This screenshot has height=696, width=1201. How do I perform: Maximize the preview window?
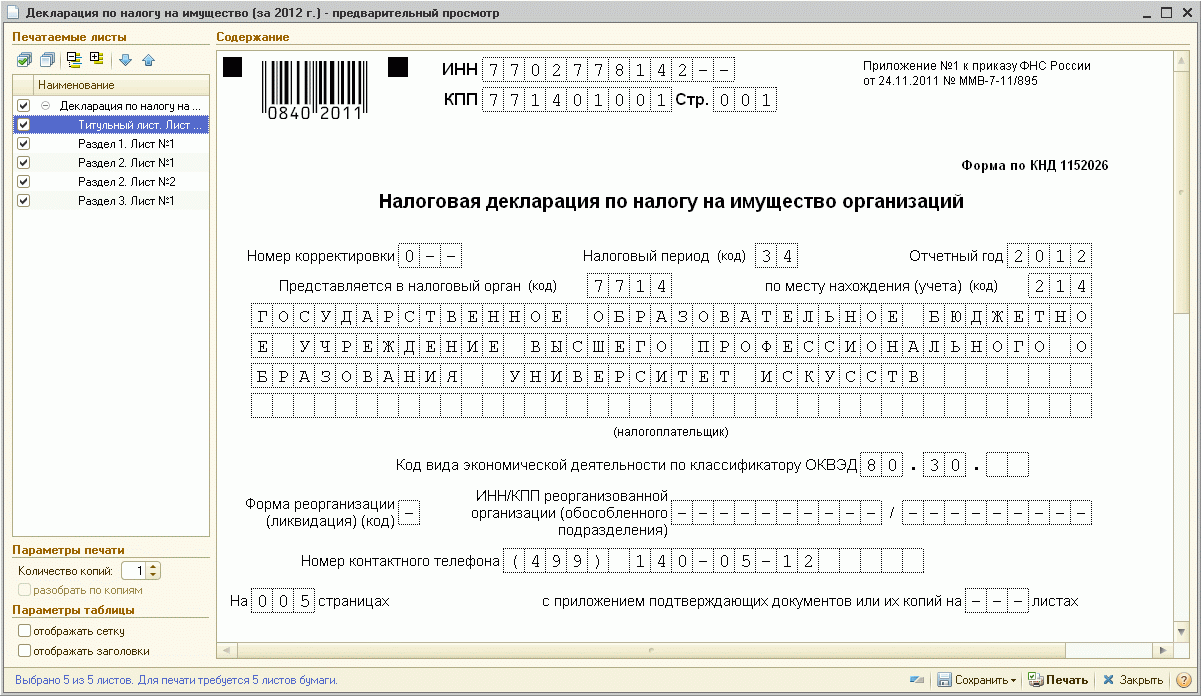click(1166, 13)
